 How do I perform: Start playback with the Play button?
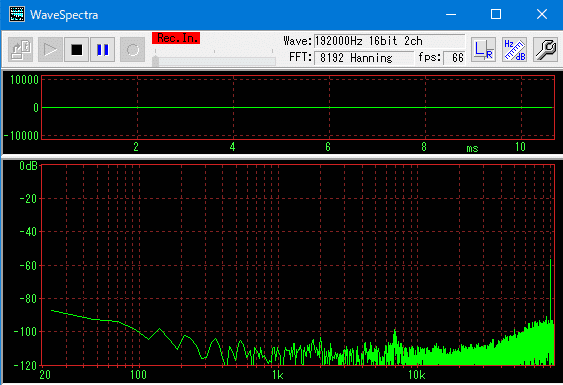[x=50, y=50]
